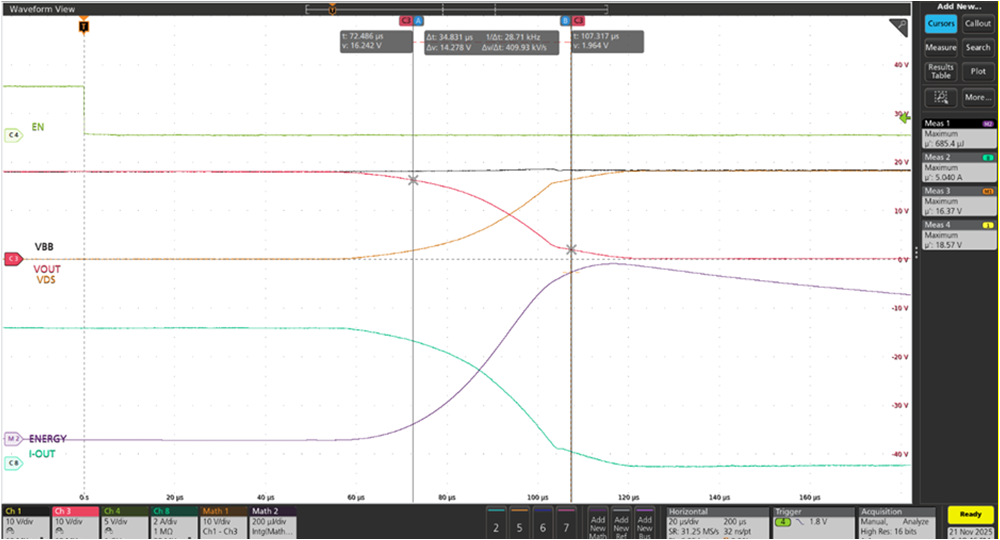Click the trigger level arrow on right edge
Viewport: 1000px width, 540px height.
pyautogui.click(x=905, y=117)
